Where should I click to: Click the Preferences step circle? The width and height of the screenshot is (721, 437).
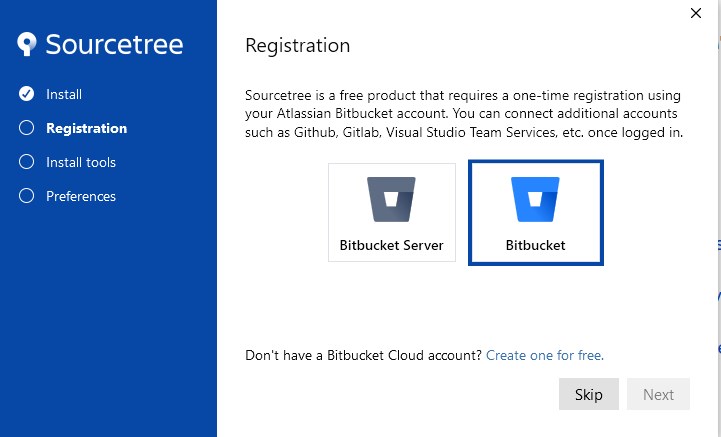tap(27, 196)
